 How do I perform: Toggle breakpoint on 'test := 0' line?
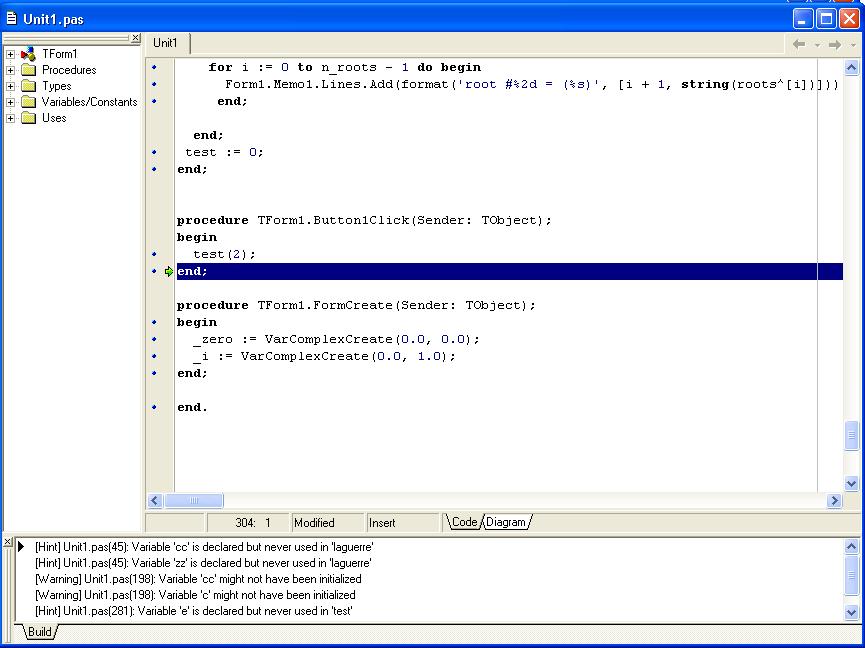[154, 152]
